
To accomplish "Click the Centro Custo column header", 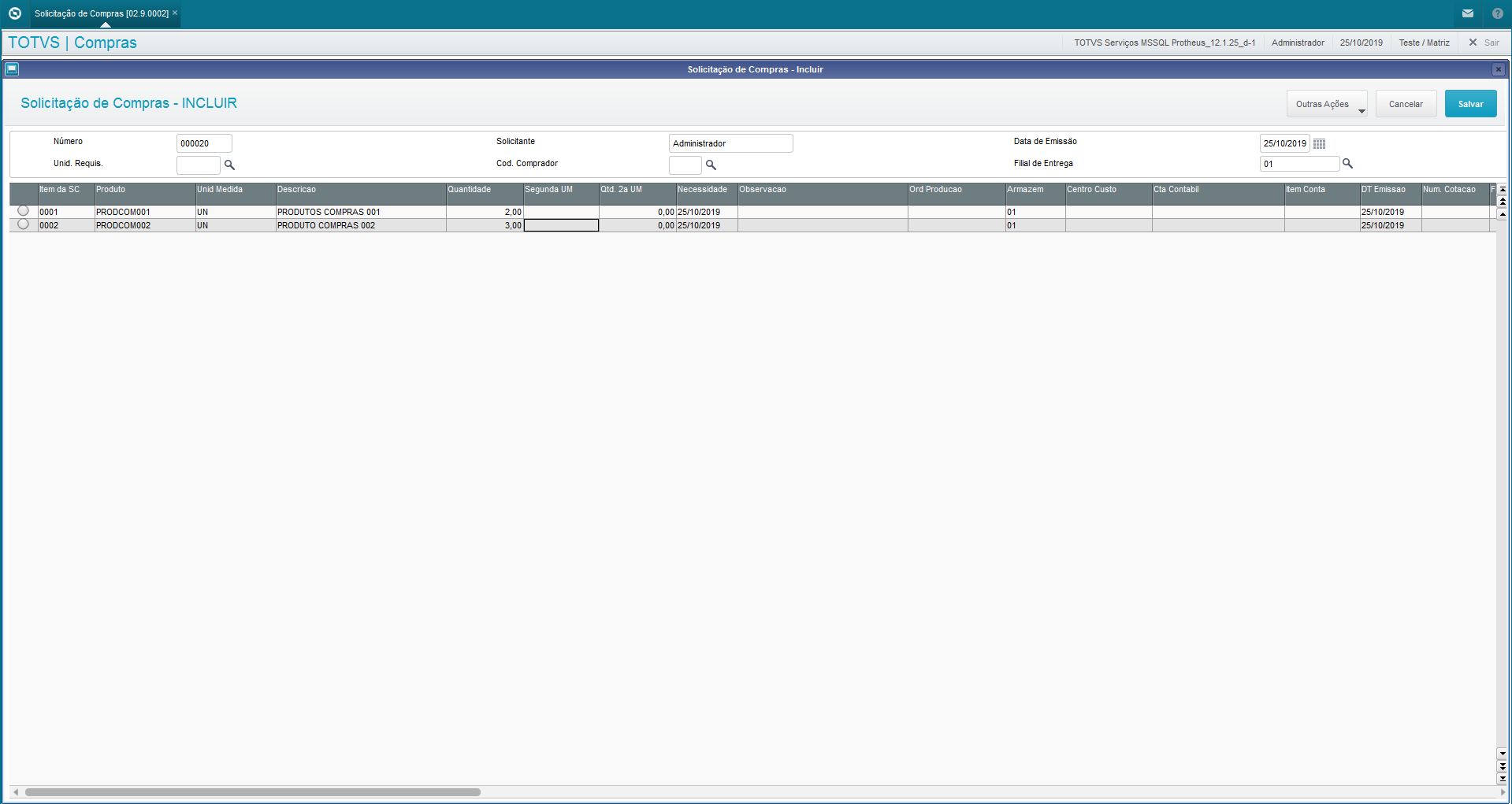I will point(1109,194).
